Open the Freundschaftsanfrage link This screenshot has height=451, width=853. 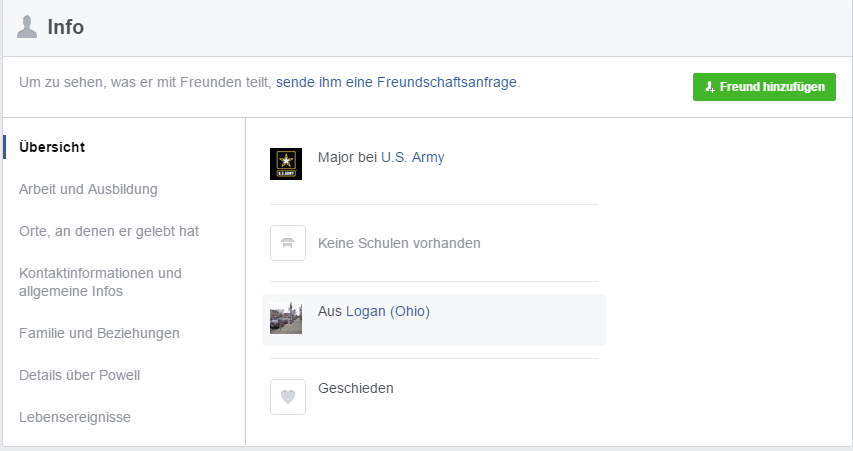(396, 82)
